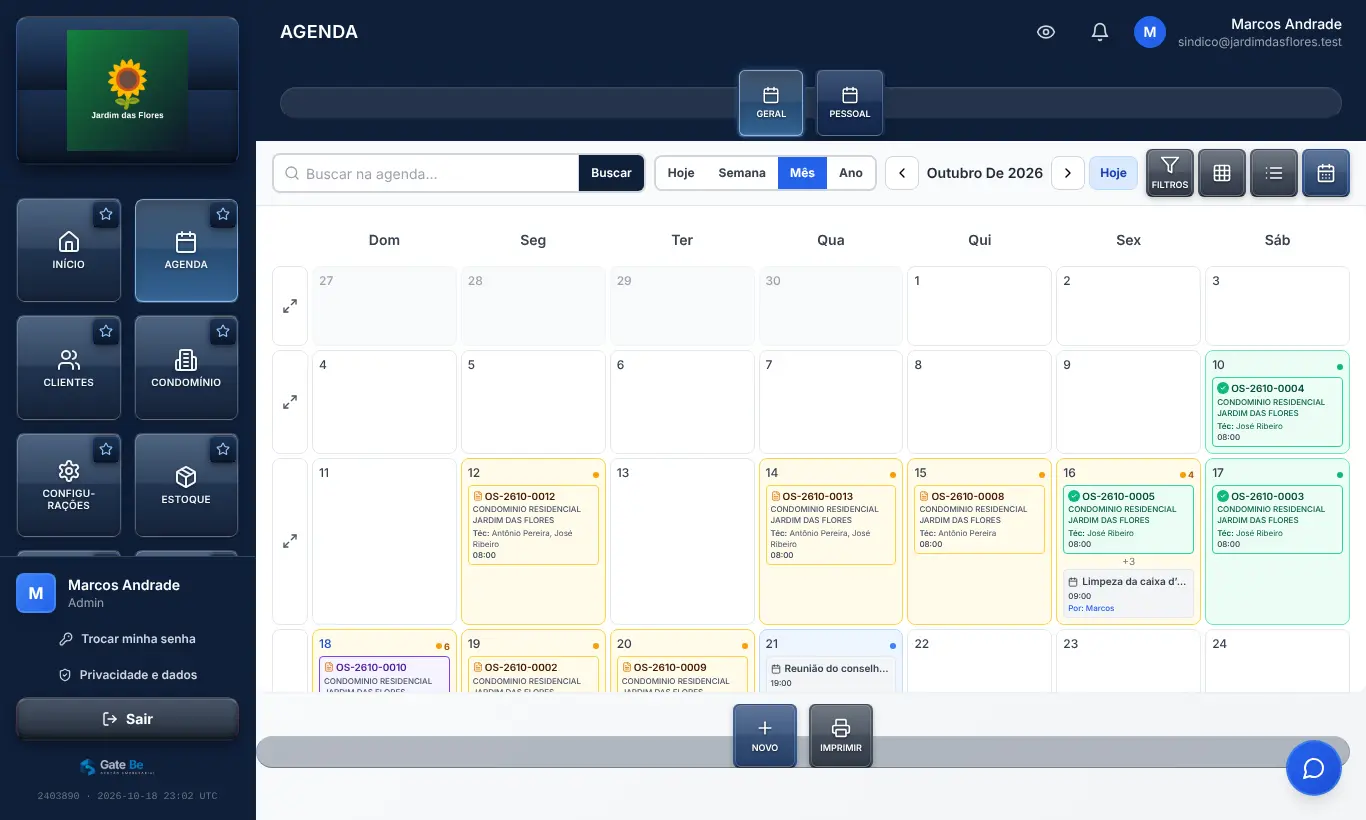Select the Hoje view option
This screenshot has height=820, width=1366.
pyautogui.click(x=681, y=173)
